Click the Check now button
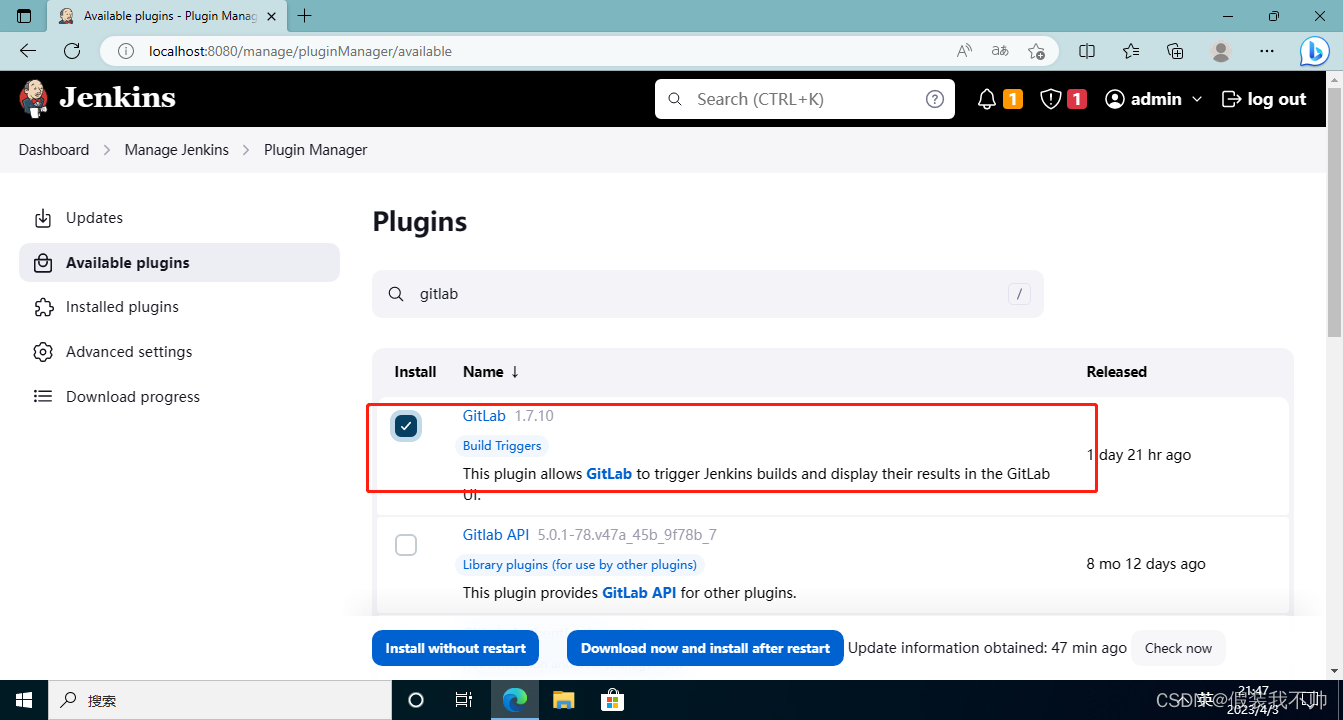The image size is (1343, 720). [1178, 648]
